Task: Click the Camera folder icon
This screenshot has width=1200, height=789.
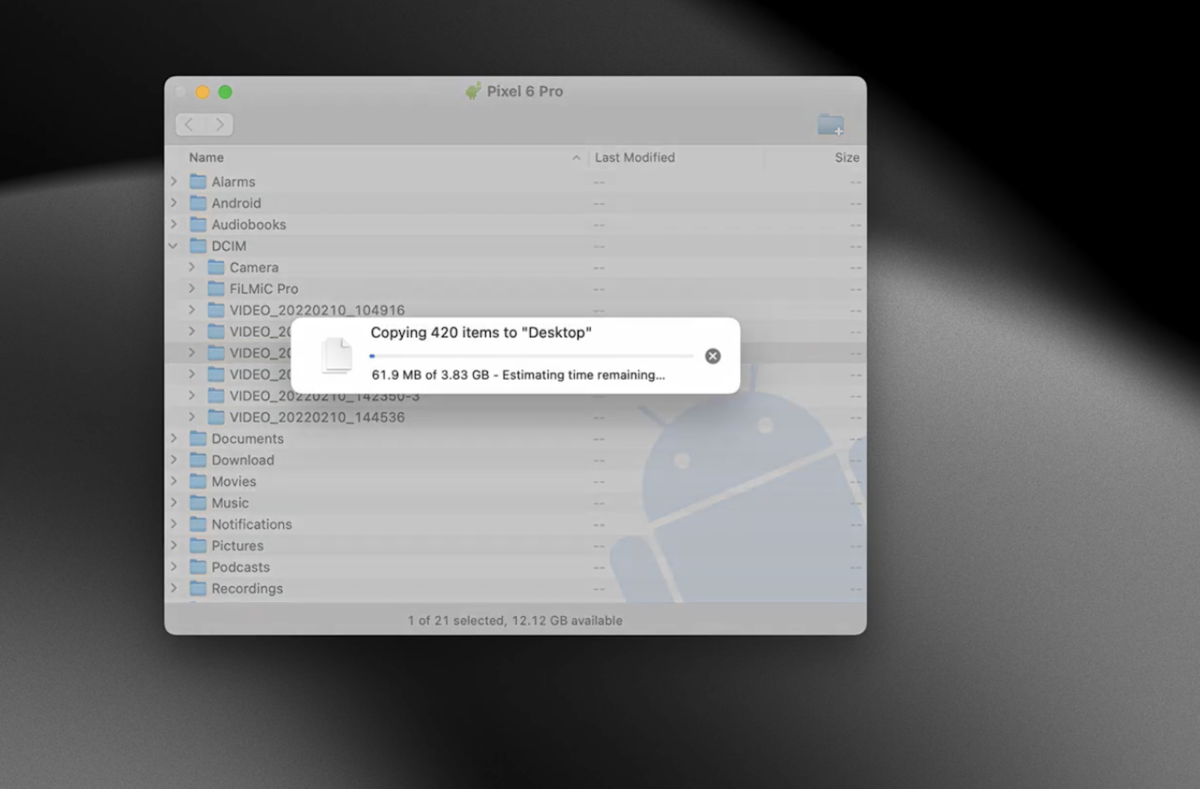Action: (216, 268)
